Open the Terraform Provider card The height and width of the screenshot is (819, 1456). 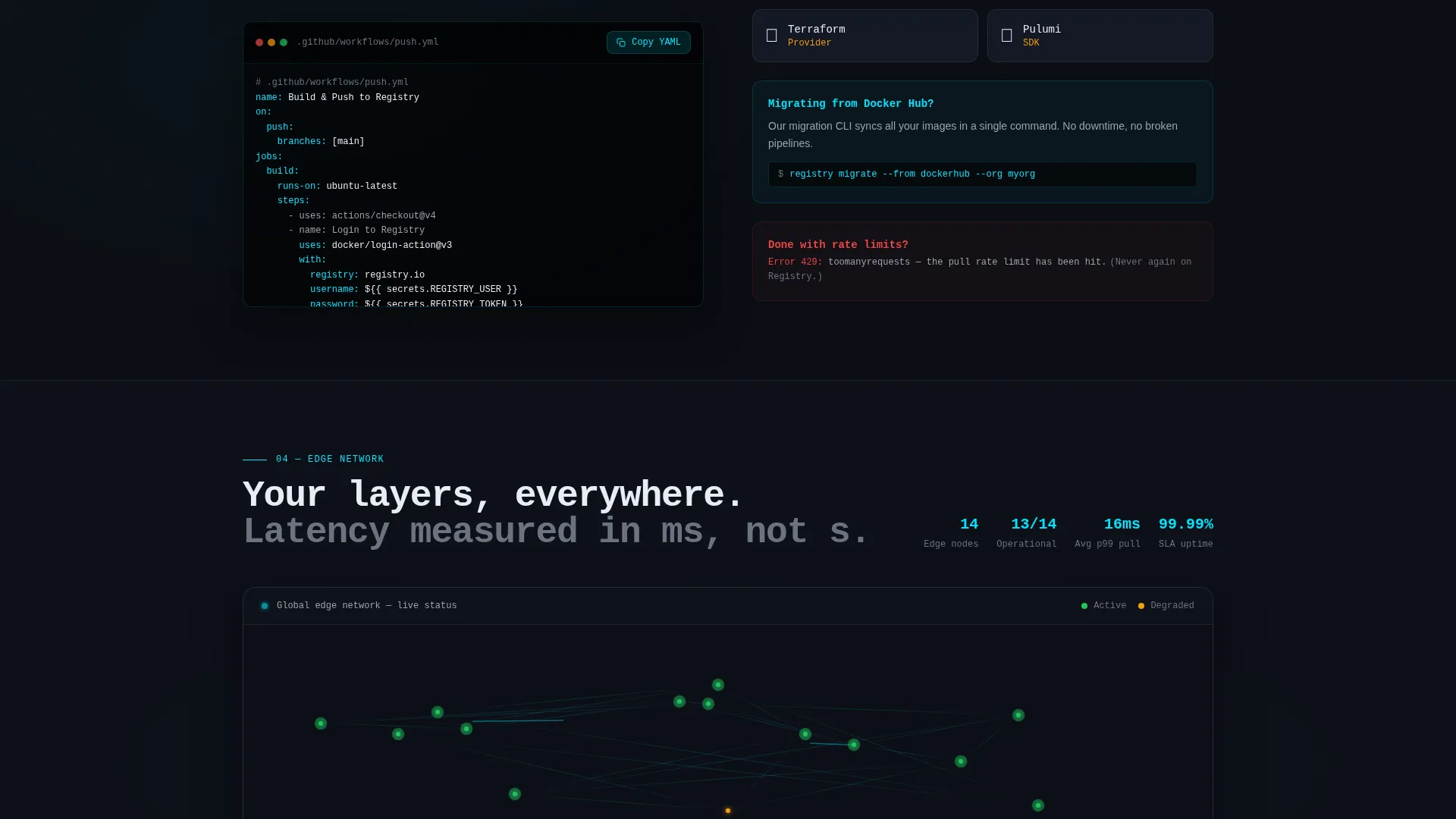point(865,36)
